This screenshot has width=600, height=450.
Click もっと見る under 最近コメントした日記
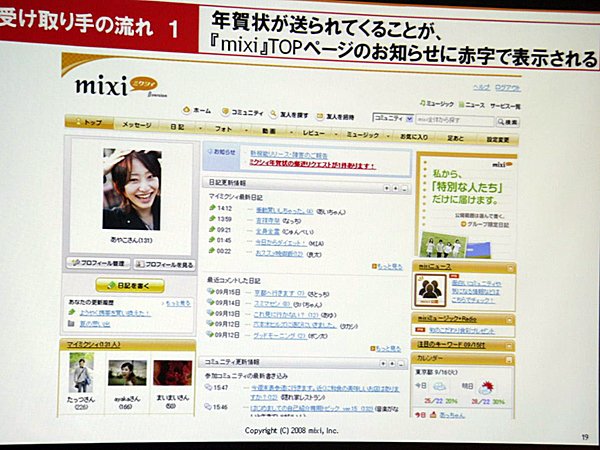(x=386, y=348)
